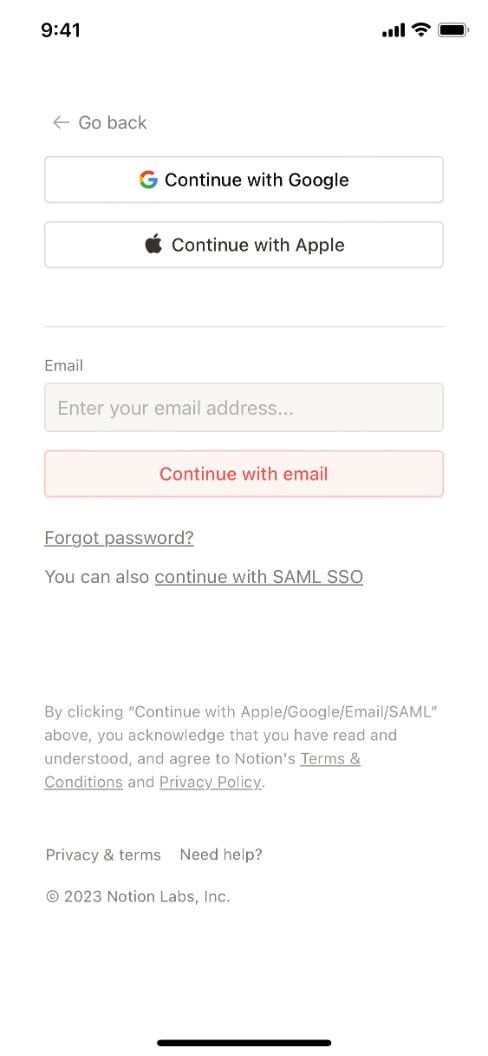Open the Privacy Policy link
488x1056 pixels.
click(210, 782)
